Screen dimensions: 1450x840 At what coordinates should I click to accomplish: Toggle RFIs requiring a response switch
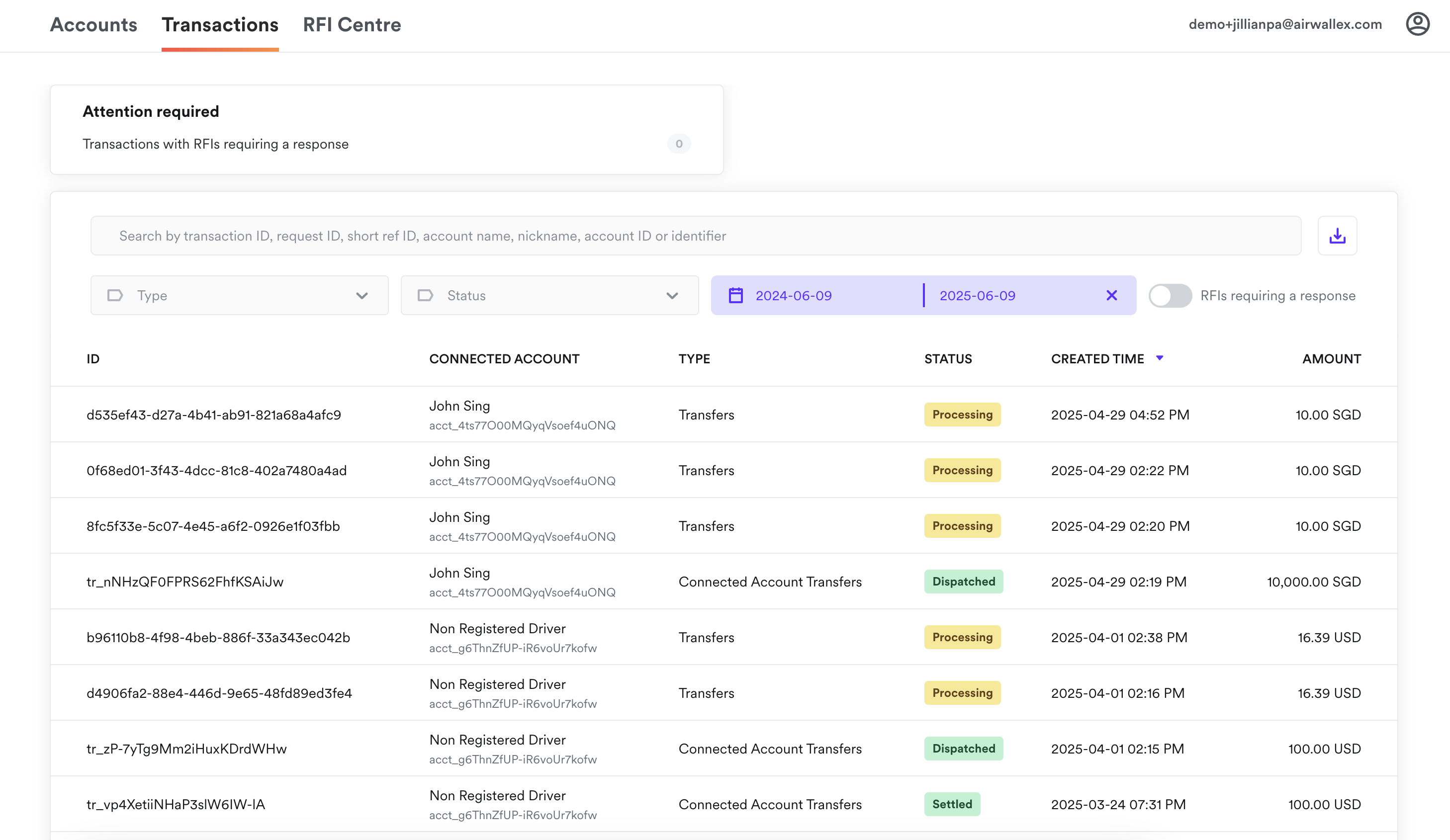click(x=1170, y=296)
